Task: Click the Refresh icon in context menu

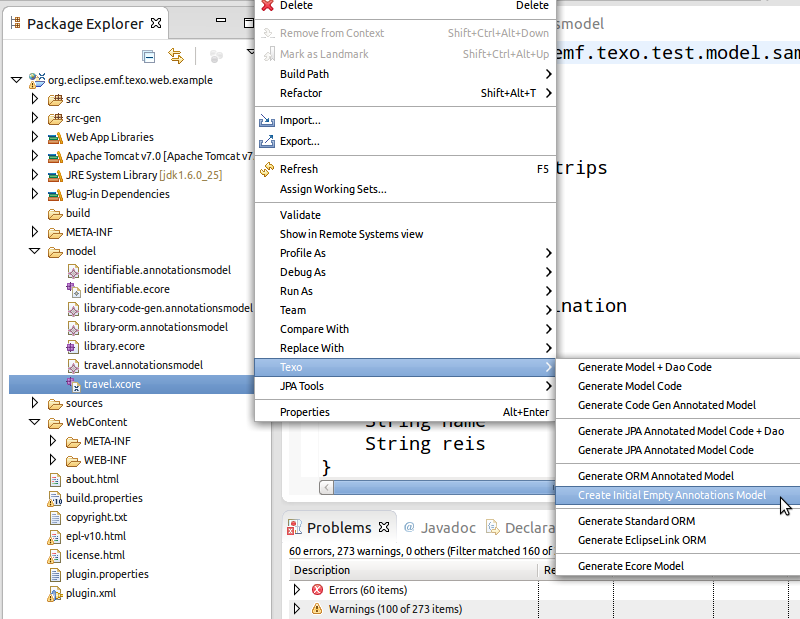Action: point(267,169)
